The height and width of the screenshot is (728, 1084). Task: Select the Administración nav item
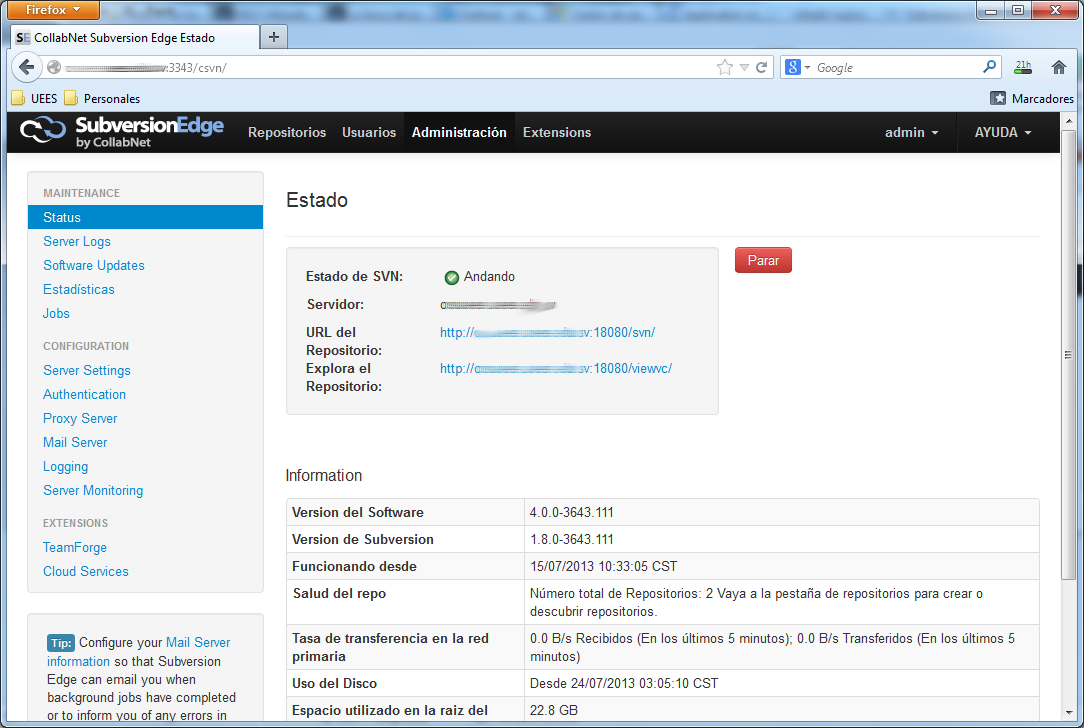pyautogui.click(x=459, y=132)
